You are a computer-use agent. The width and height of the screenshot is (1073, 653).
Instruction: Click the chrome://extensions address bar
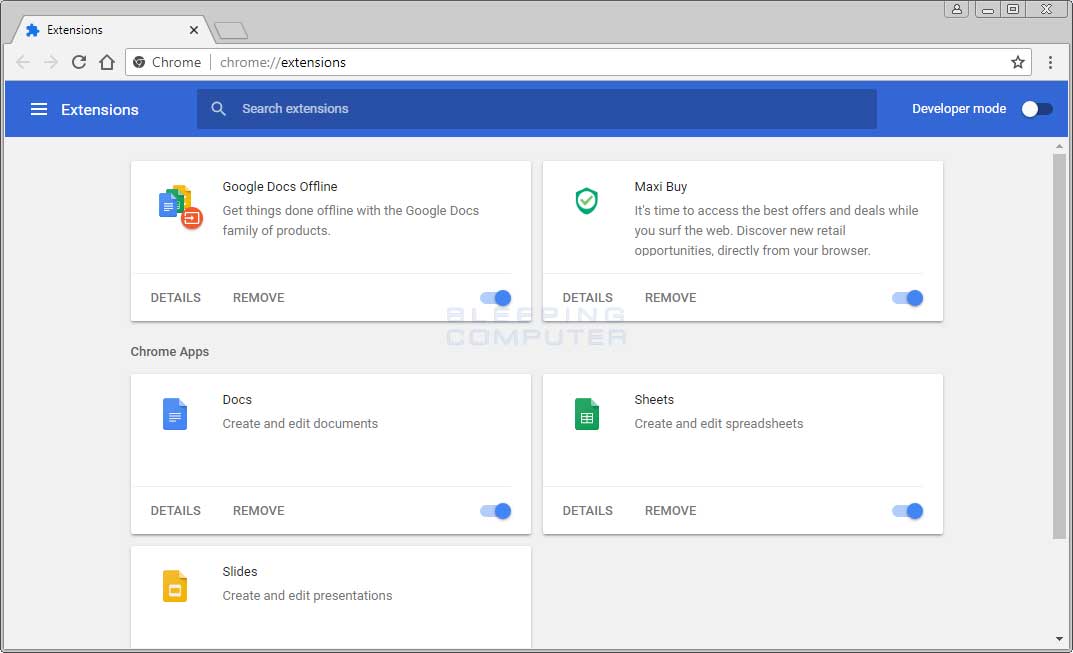pyautogui.click(x=578, y=62)
